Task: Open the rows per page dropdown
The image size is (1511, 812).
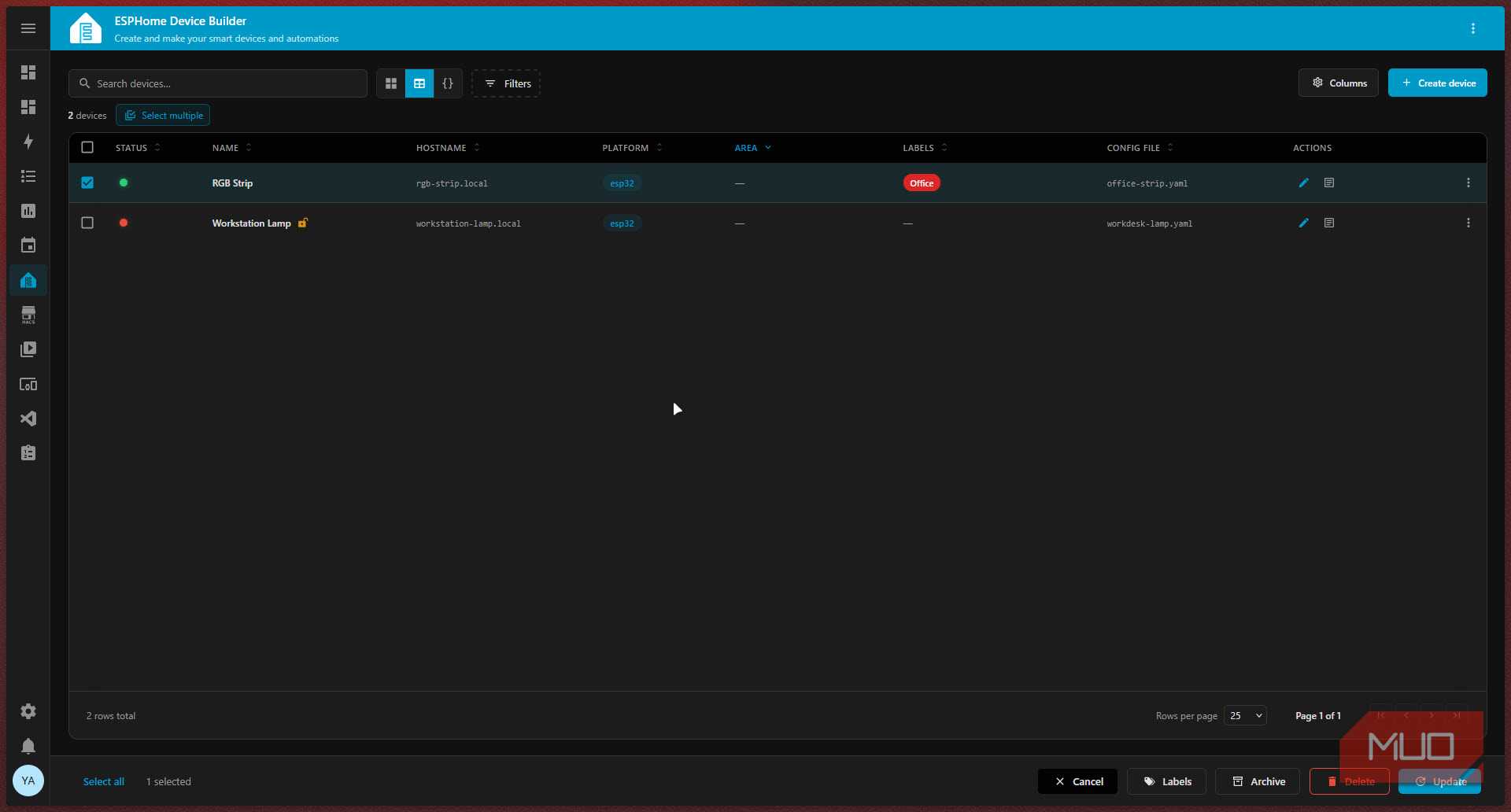Action: (1245, 715)
